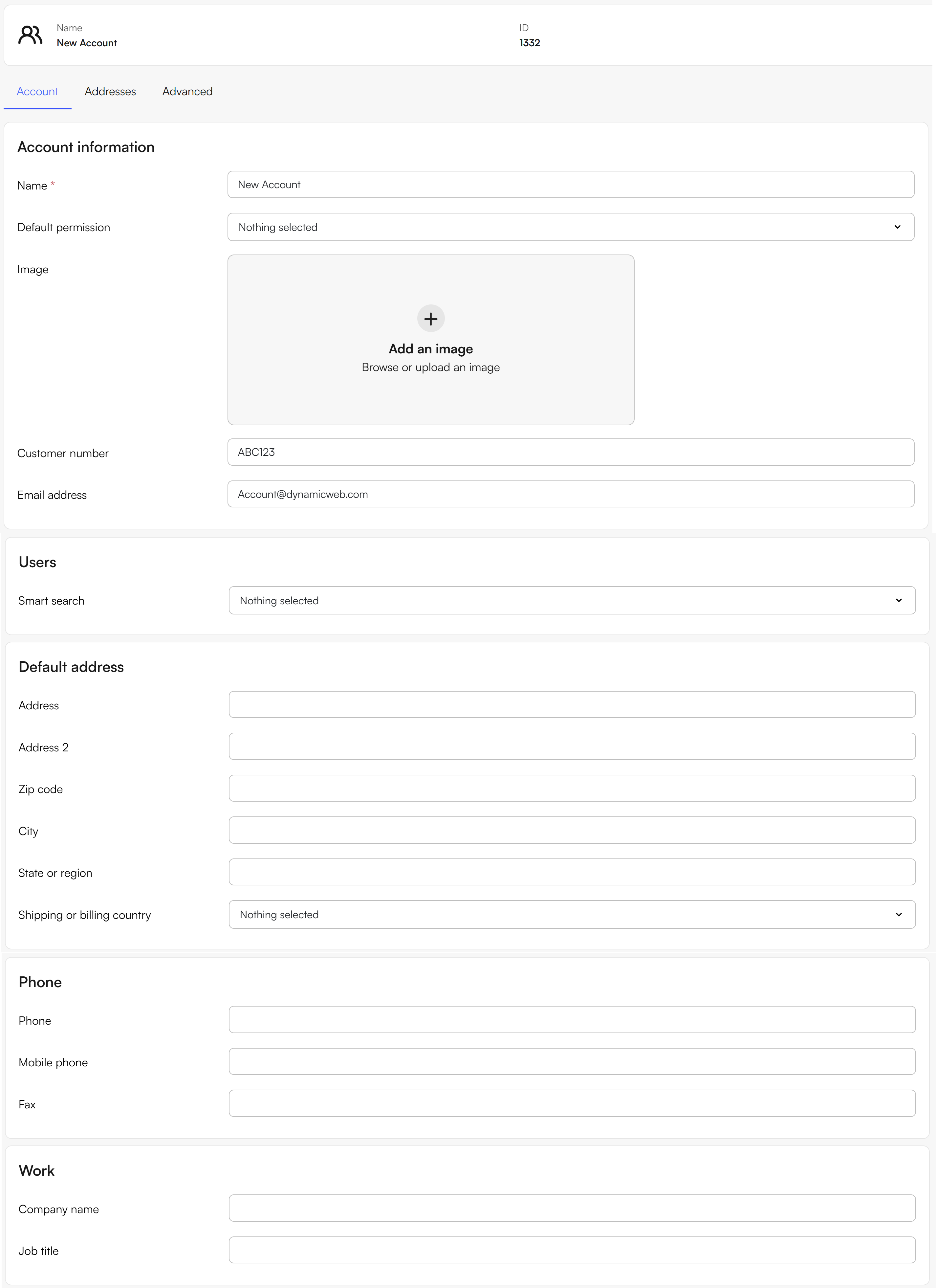The height and width of the screenshot is (1288, 936).
Task: Click the Customer number field showing ABC123
Action: [x=570, y=452]
